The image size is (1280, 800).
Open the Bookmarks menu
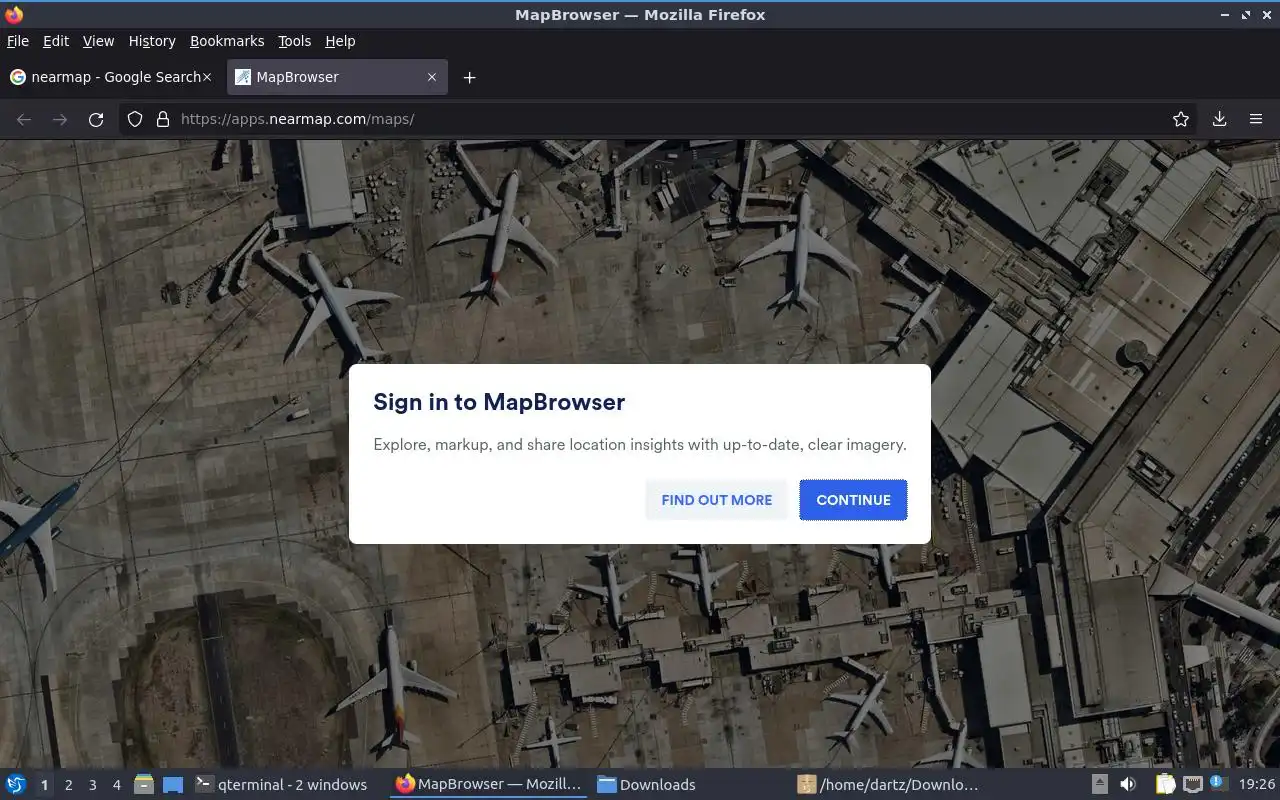pyautogui.click(x=227, y=41)
